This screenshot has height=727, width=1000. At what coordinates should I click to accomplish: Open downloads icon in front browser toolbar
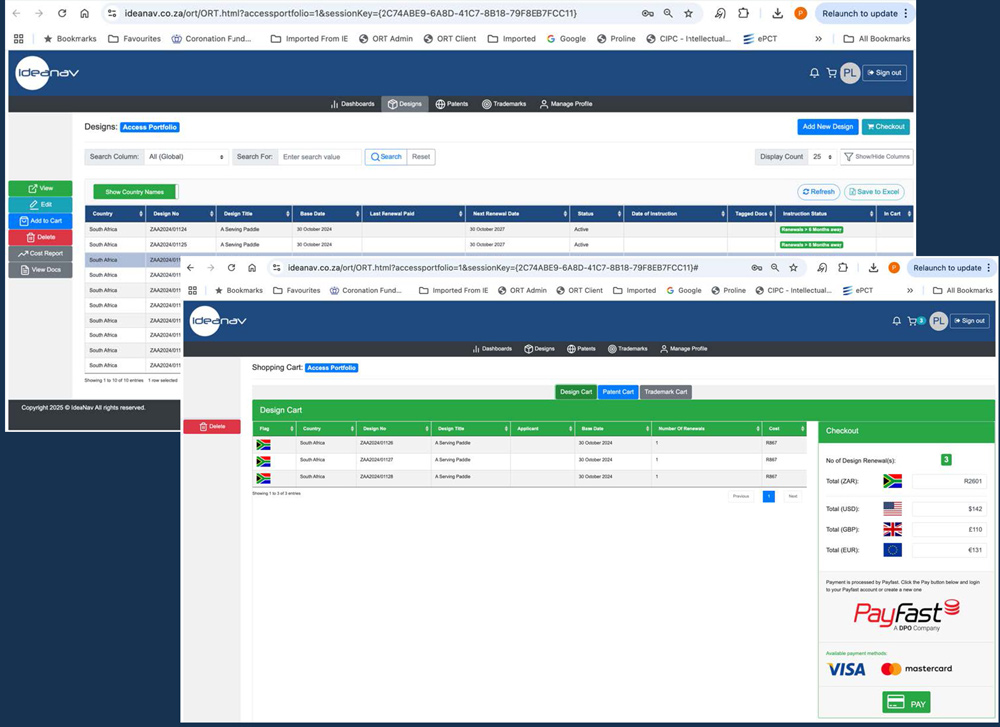873,268
